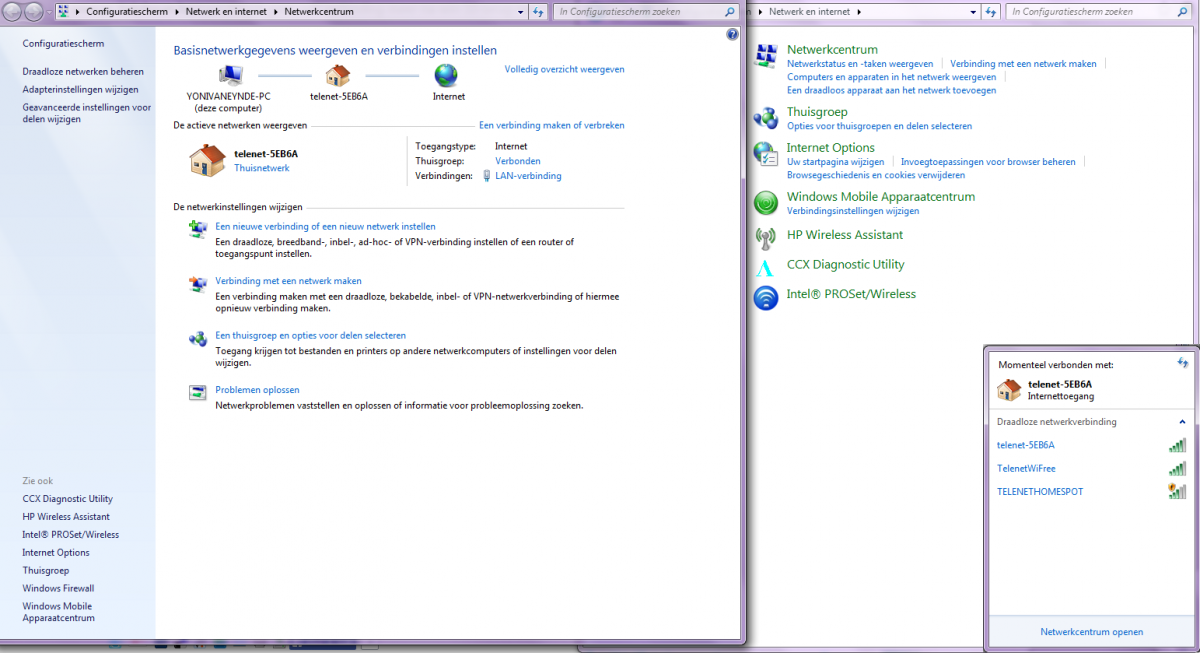This screenshot has width=1200, height=653.
Task: Click the Intel PROSet/Wireless icon
Action: tap(766, 297)
